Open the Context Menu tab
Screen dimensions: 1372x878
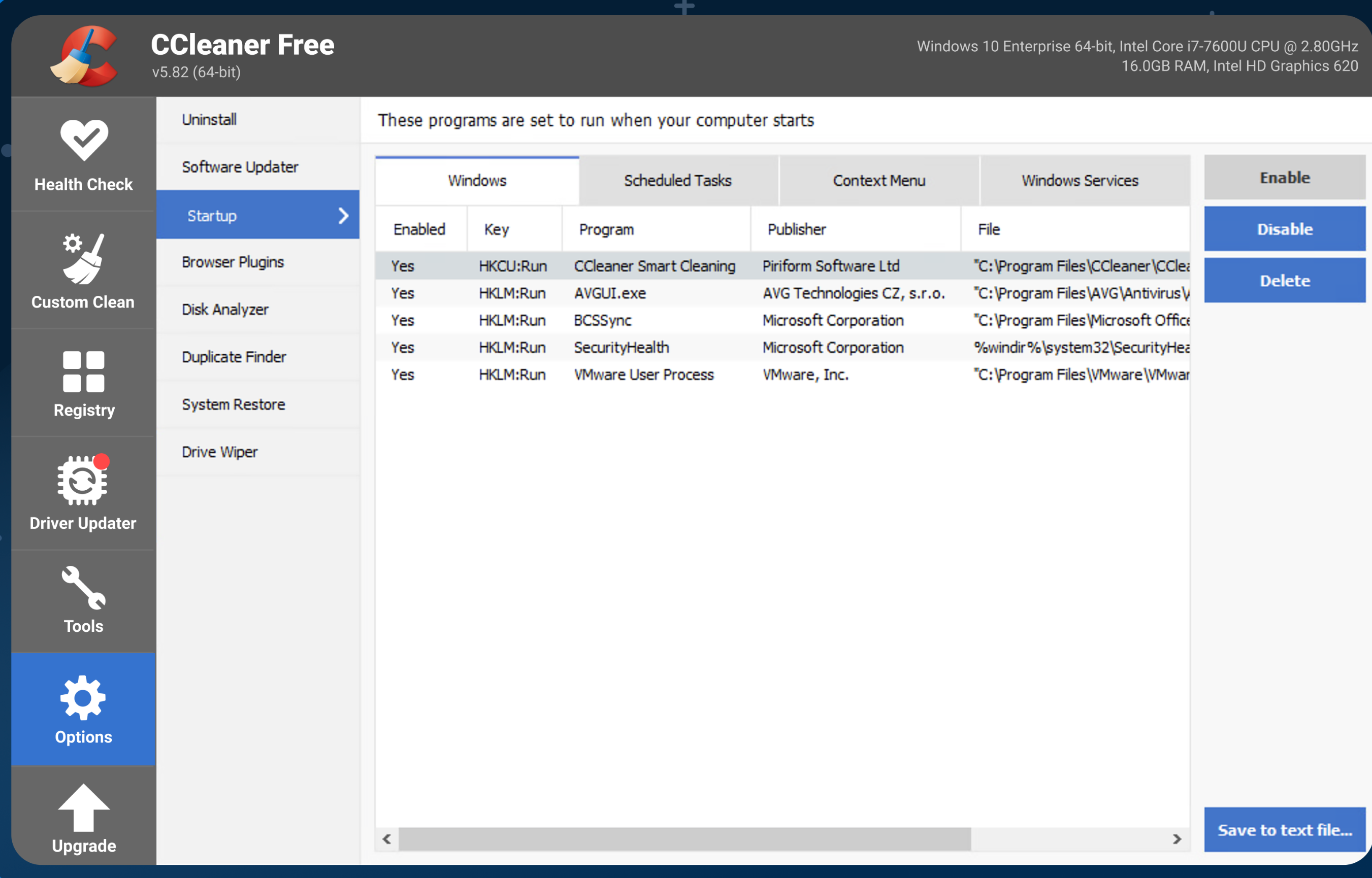[x=879, y=180]
